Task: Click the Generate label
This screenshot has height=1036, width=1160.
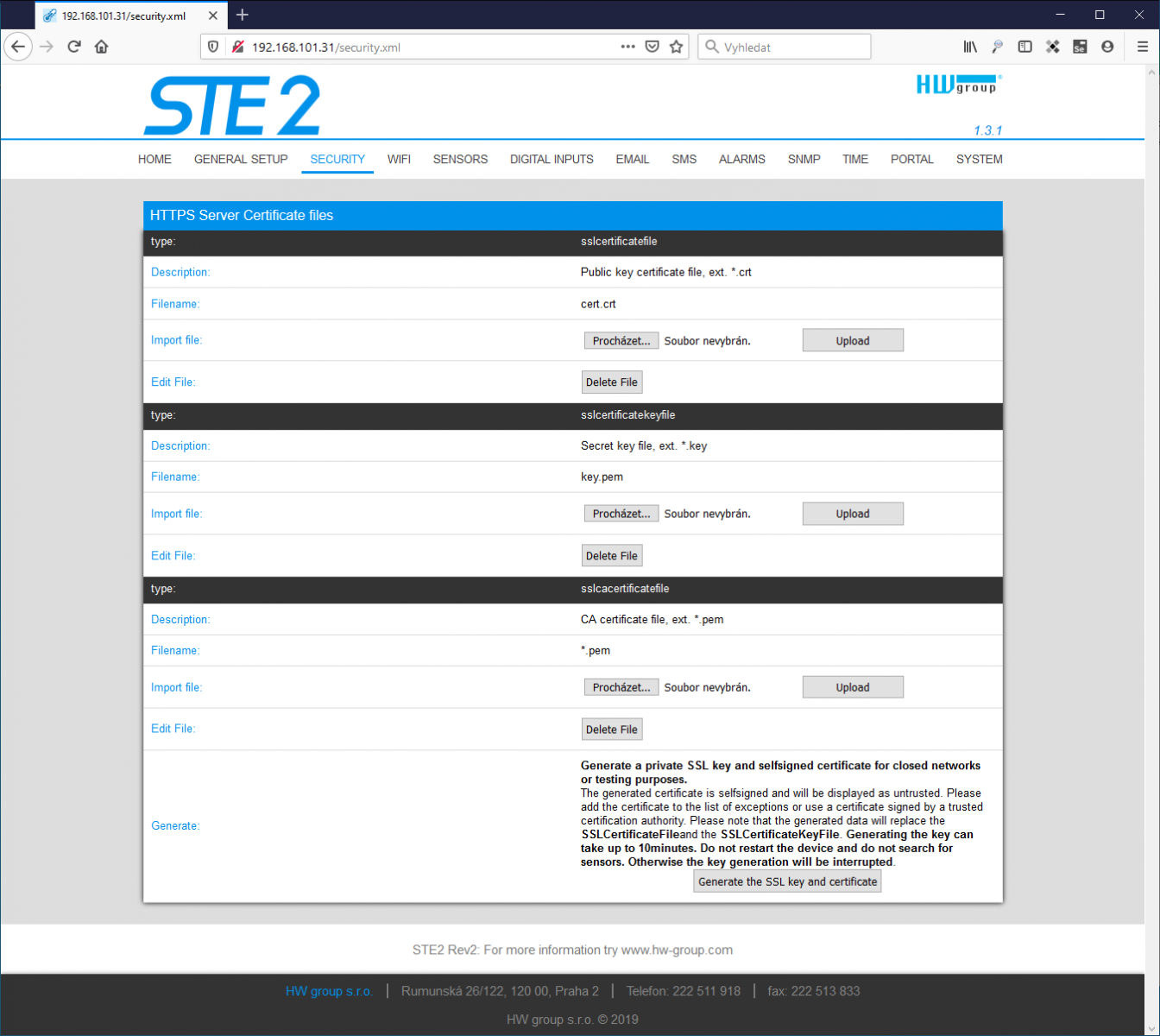Action: pyautogui.click(x=175, y=826)
